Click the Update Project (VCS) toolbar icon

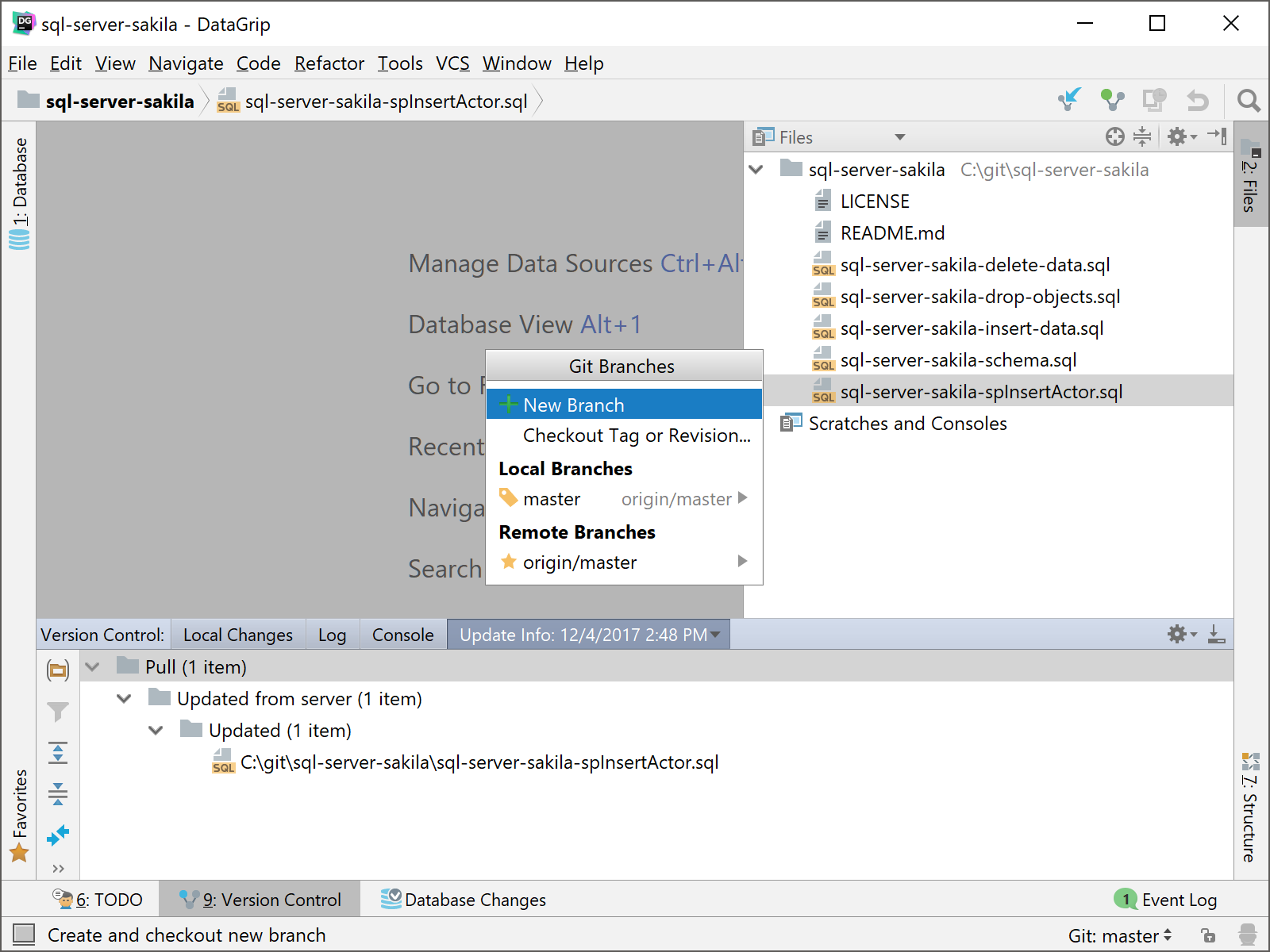[1069, 101]
